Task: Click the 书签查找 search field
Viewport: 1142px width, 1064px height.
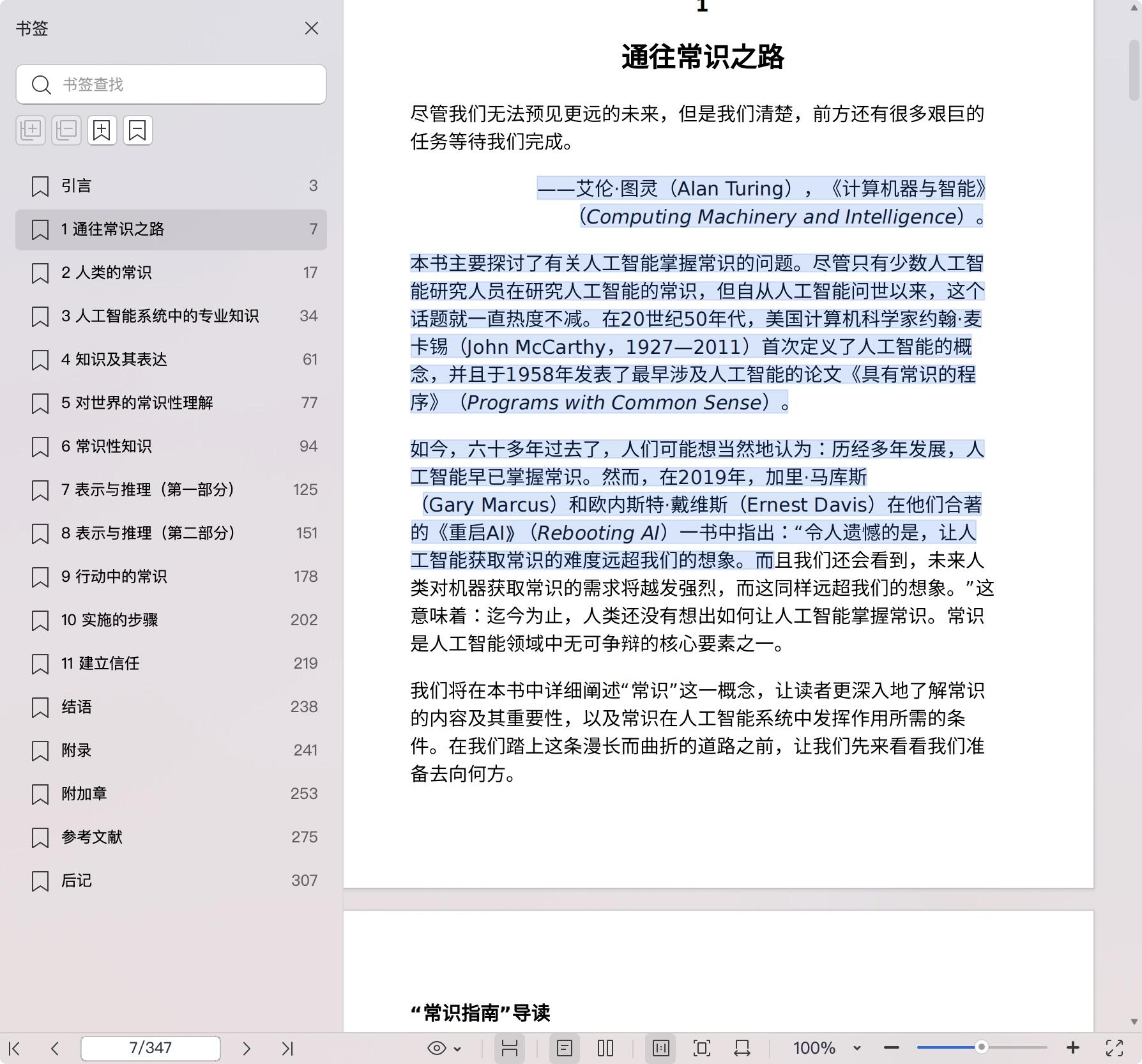Action: [x=171, y=84]
